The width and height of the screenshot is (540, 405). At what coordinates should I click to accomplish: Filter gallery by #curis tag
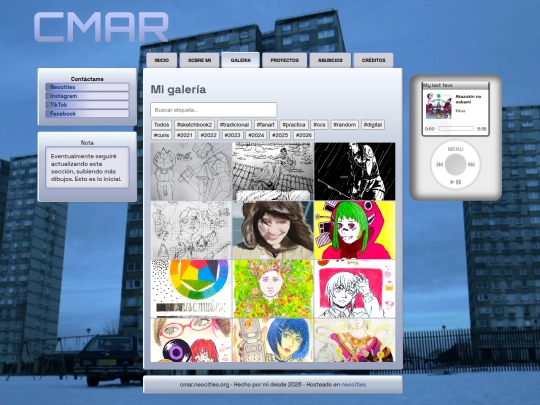point(161,135)
